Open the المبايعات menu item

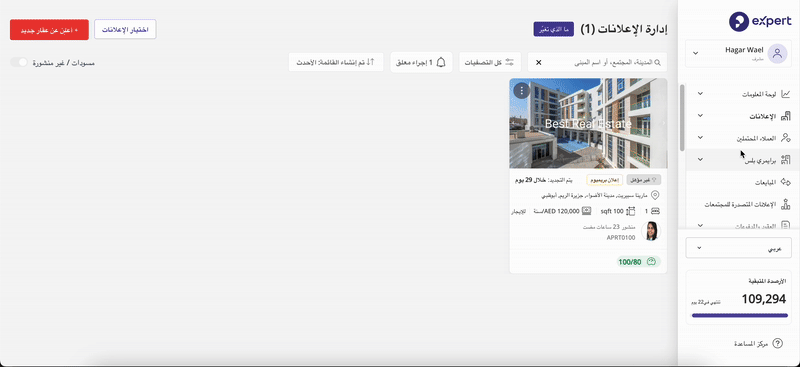coord(743,182)
